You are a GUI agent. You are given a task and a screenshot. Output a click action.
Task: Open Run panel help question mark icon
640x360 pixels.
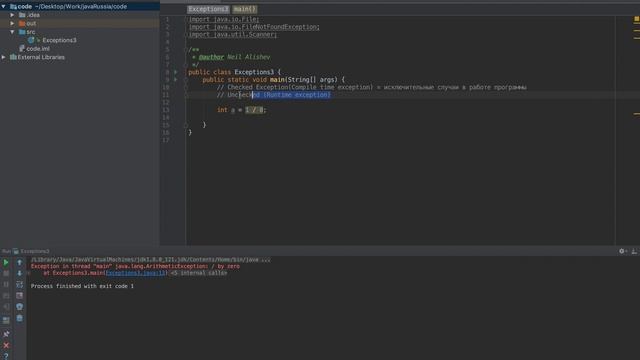6,356
